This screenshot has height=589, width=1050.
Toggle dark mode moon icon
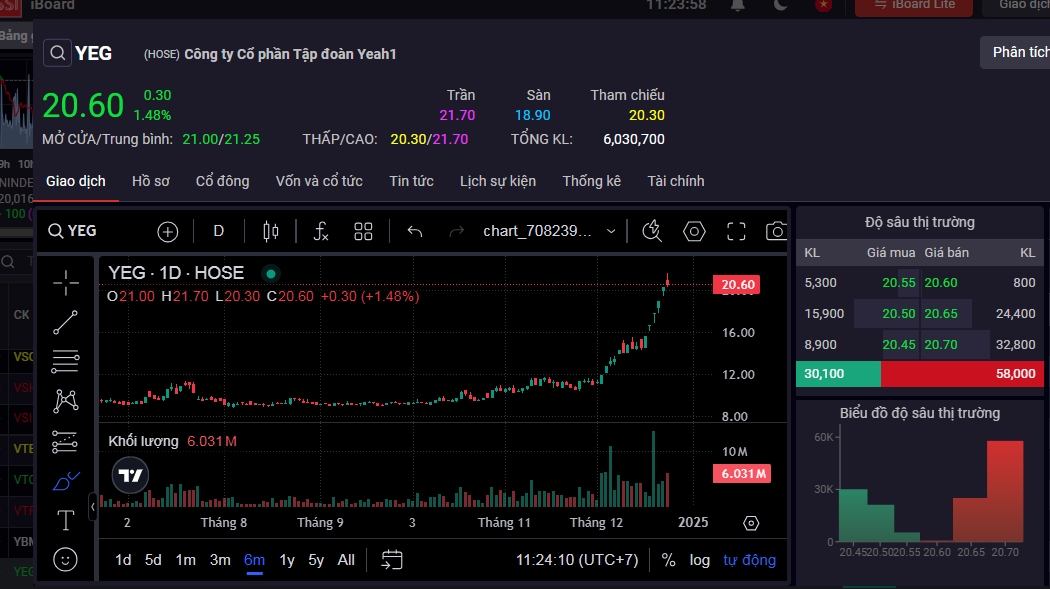point(780,5)
